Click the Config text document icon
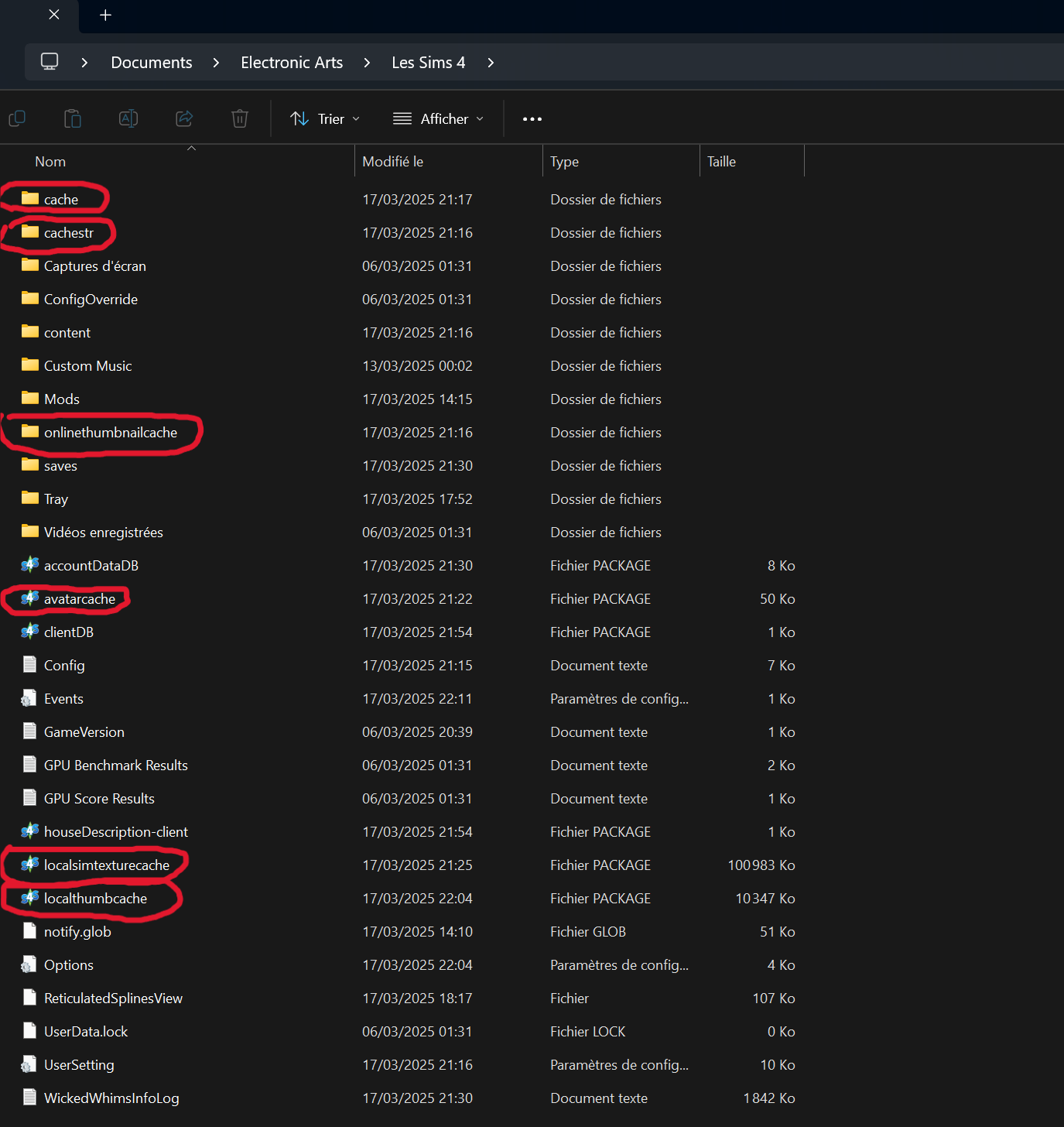The height and width of the screenshot is (1127, 1064). 30,665
